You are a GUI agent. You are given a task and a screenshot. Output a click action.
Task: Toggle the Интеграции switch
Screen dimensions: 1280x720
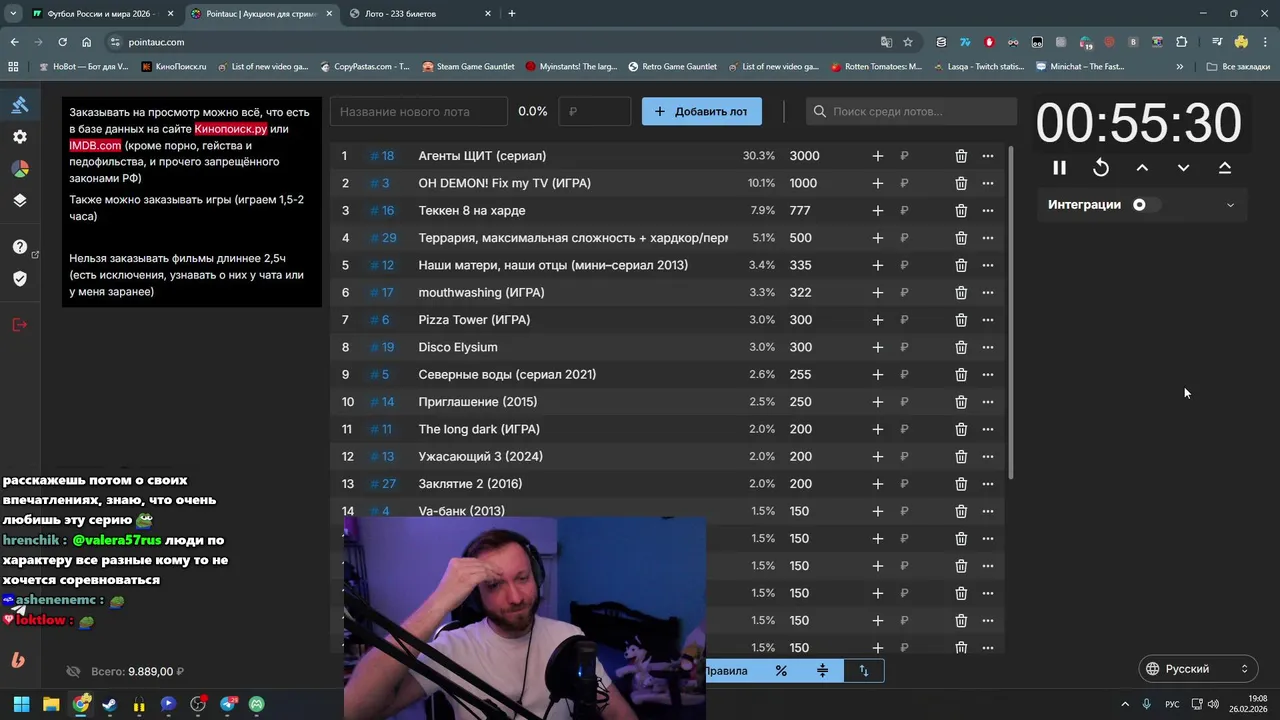tap(1146, 205)
